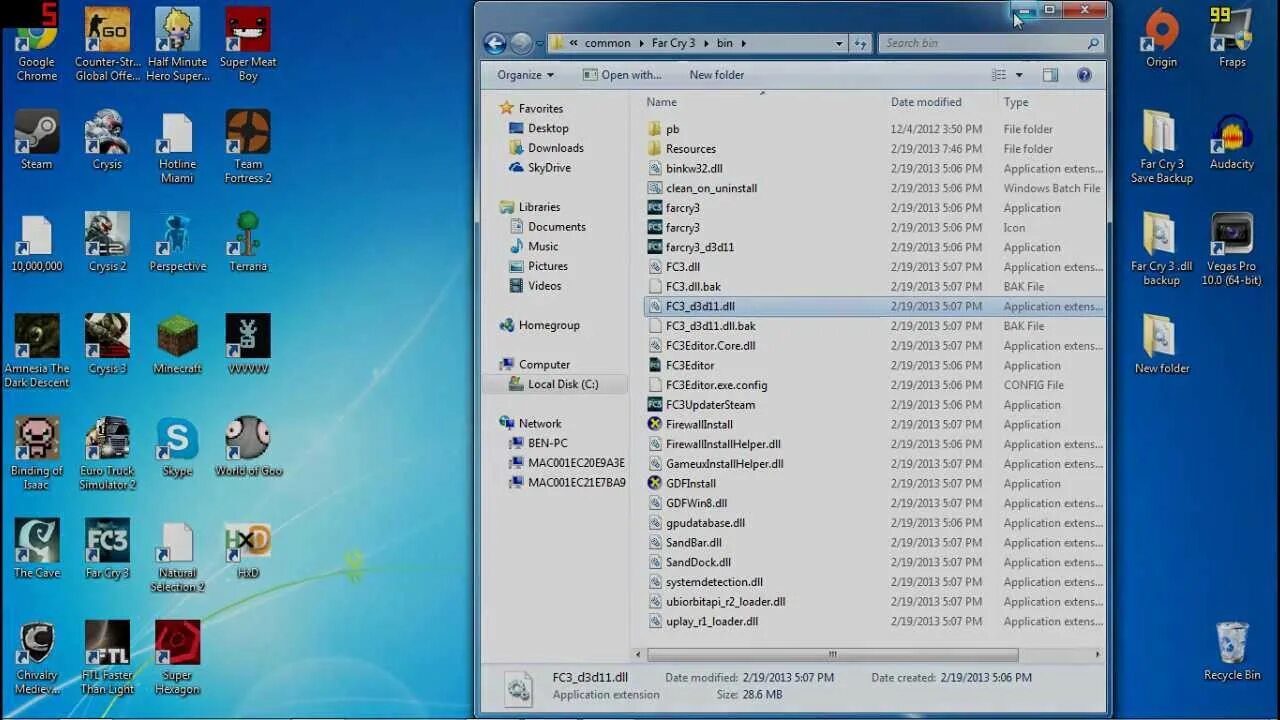Launch Fraps from the desktop

coord(1231,30)
